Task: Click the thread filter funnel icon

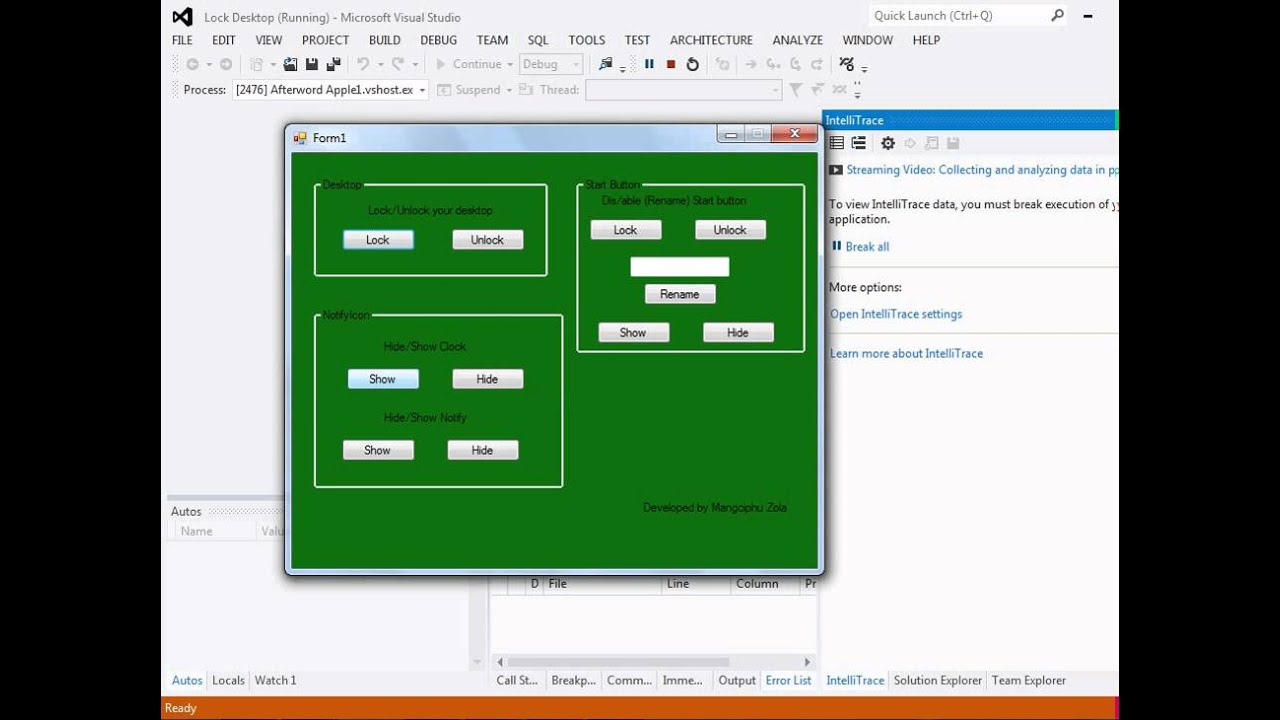Action: (x=795, y=90)
